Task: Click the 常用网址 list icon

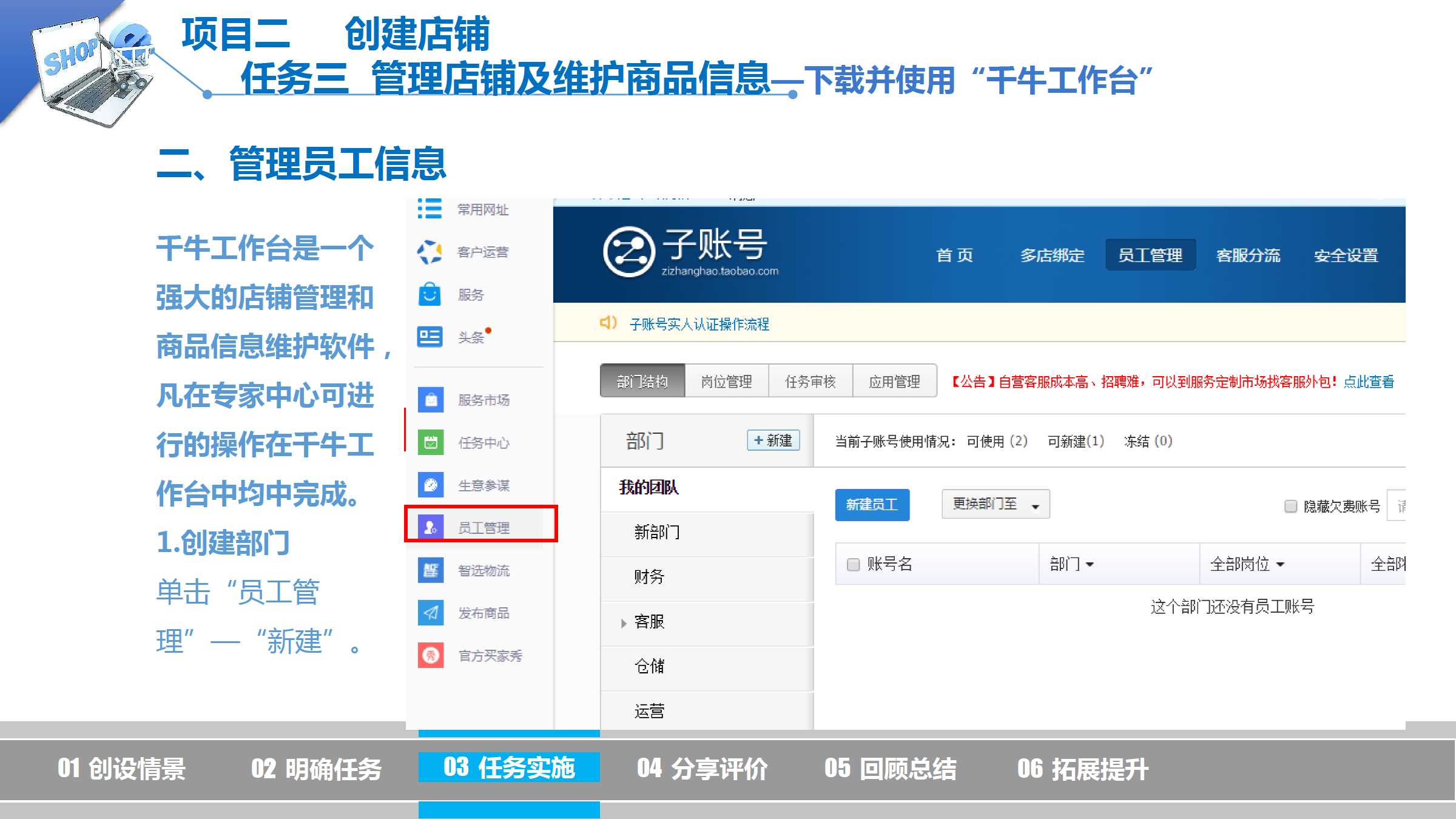Action: [430, 209]
